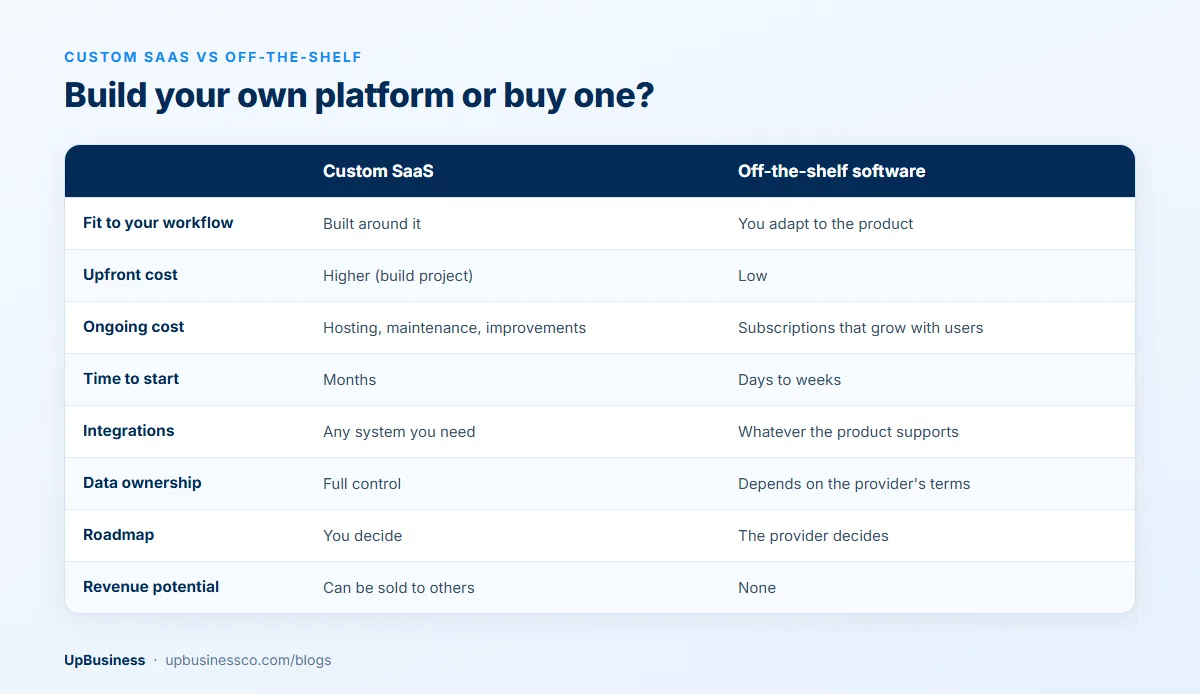The width and height of the screenshot is (1200, 694).
Task: Click the 'Months' cell
Action: [x=350, y=380]
